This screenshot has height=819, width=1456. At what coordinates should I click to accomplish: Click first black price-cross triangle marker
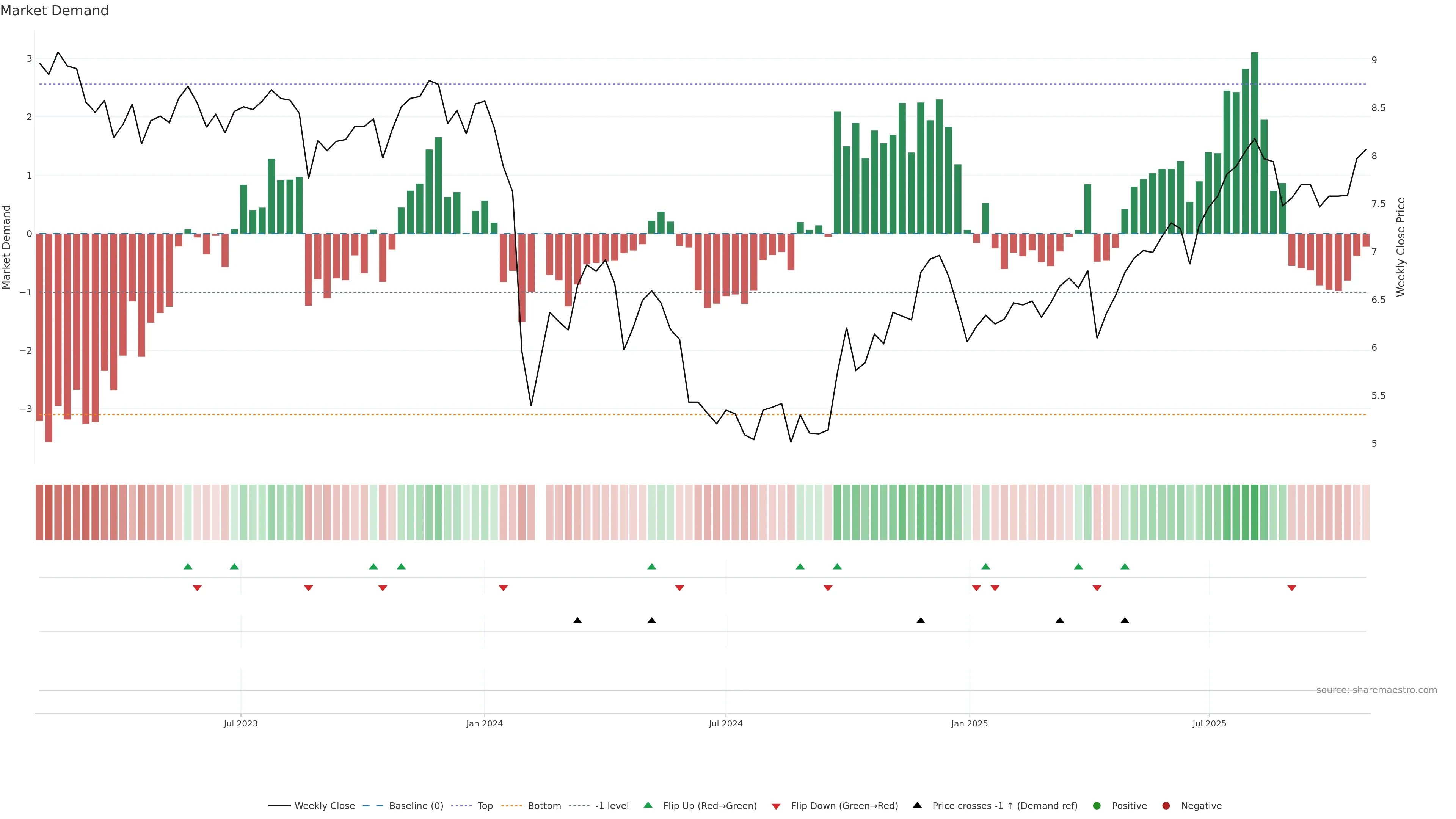click(x=577, y=621)
